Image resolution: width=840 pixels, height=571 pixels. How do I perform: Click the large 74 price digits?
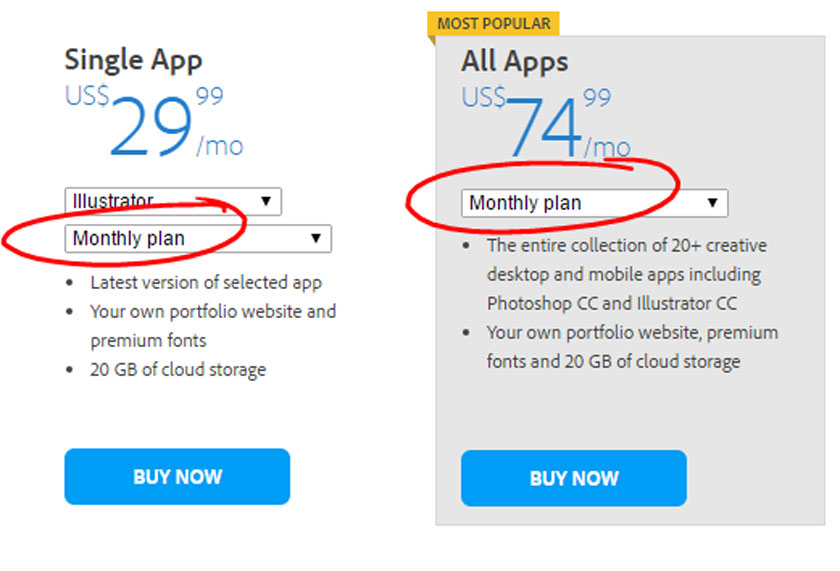[545, 129]
